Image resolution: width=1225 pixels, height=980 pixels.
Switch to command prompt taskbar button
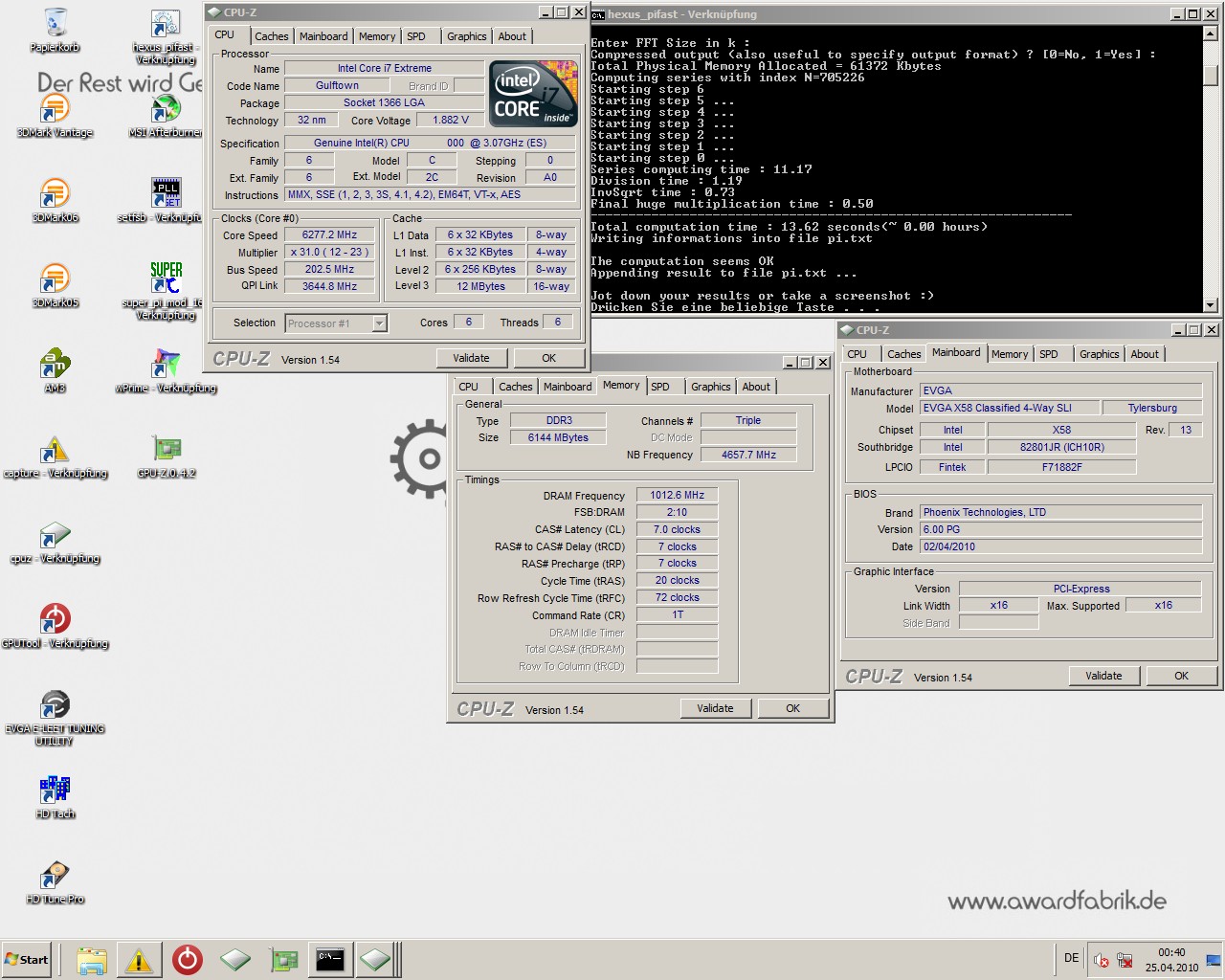coord(330,960)
